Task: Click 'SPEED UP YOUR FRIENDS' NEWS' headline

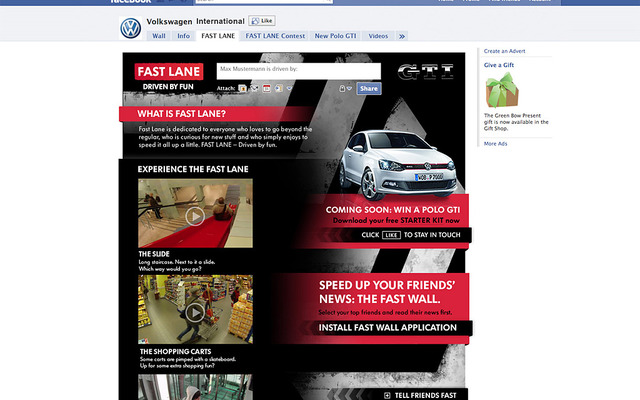Action: [x=387, y=292]
